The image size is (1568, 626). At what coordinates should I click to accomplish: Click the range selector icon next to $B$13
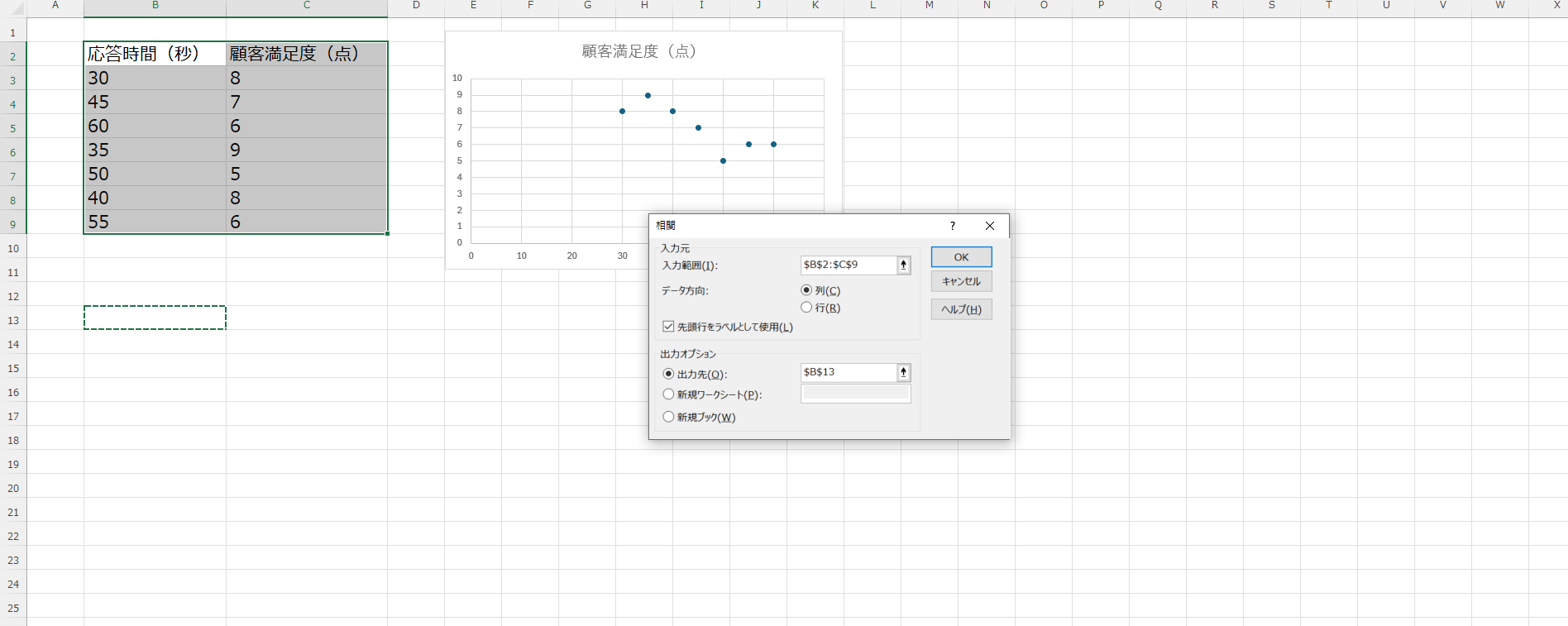tap(904, 372)
